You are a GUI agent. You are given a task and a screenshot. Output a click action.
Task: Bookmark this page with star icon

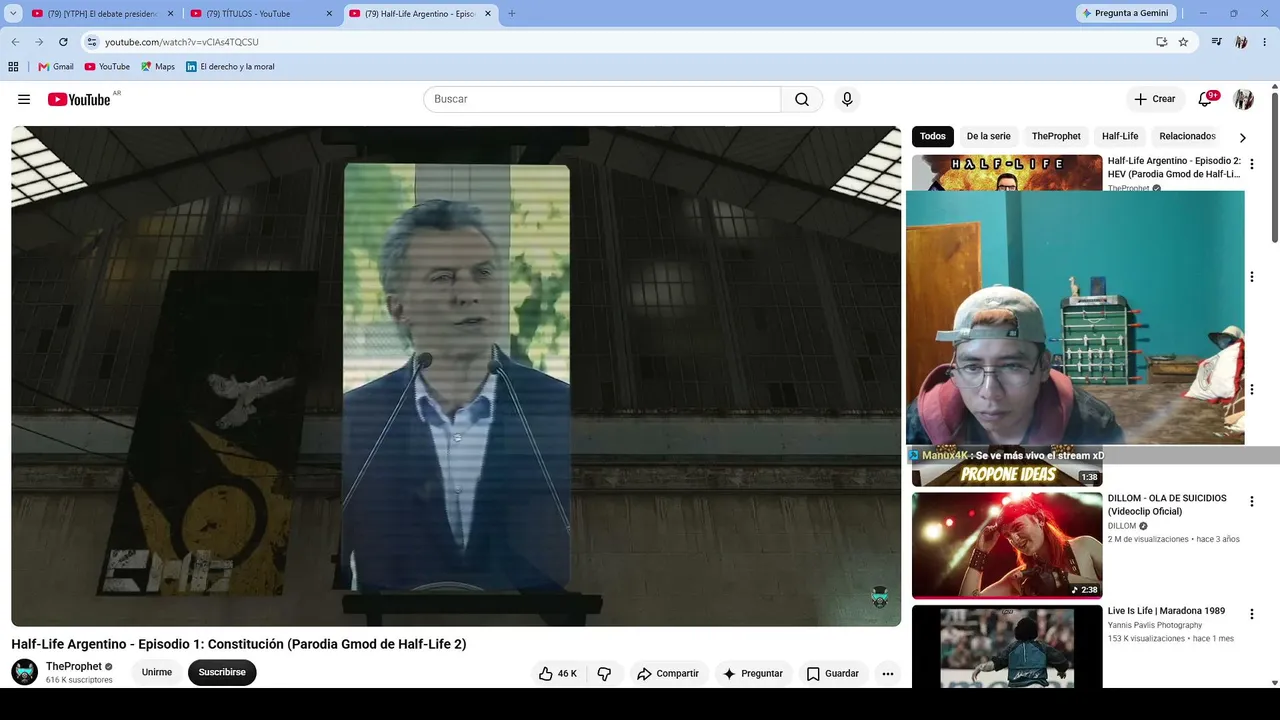[1183, 42]
